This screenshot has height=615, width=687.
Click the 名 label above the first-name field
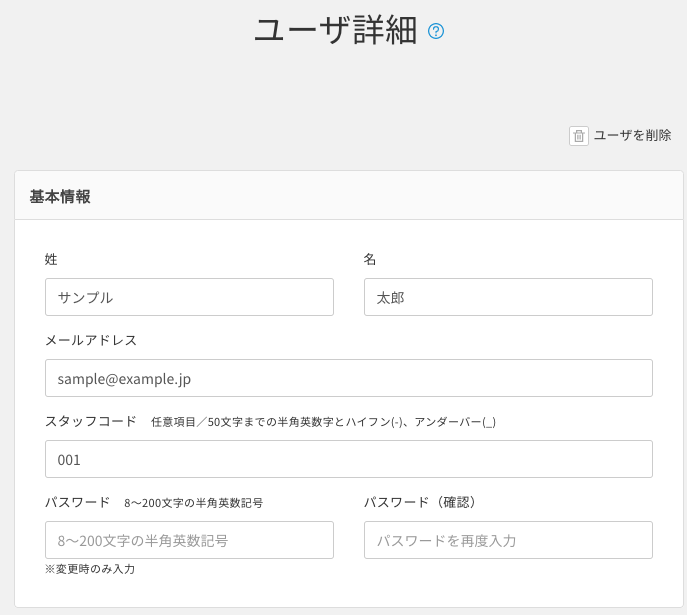pos(370,259)
